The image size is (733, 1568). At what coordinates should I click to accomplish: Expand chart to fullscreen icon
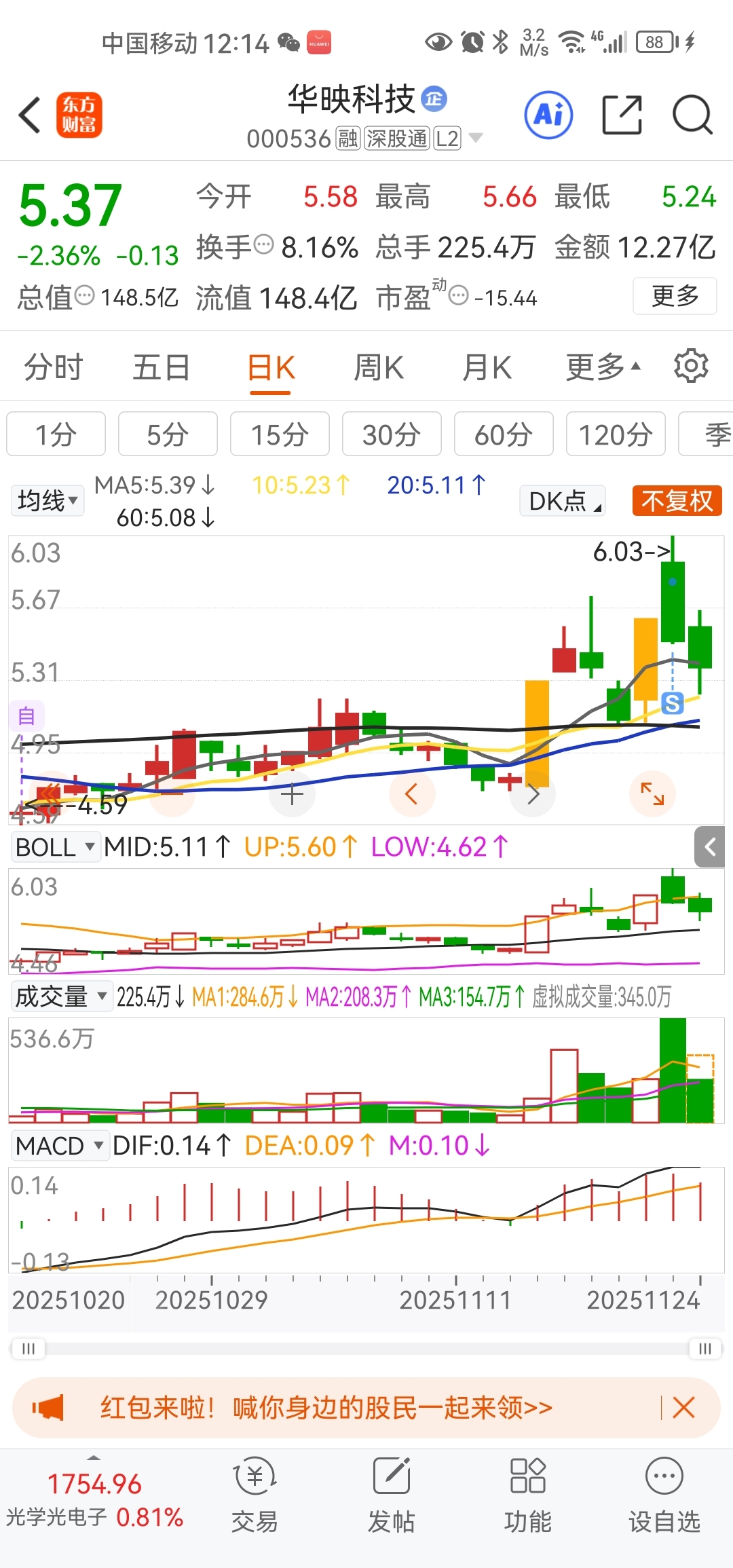tap(652, 794)
